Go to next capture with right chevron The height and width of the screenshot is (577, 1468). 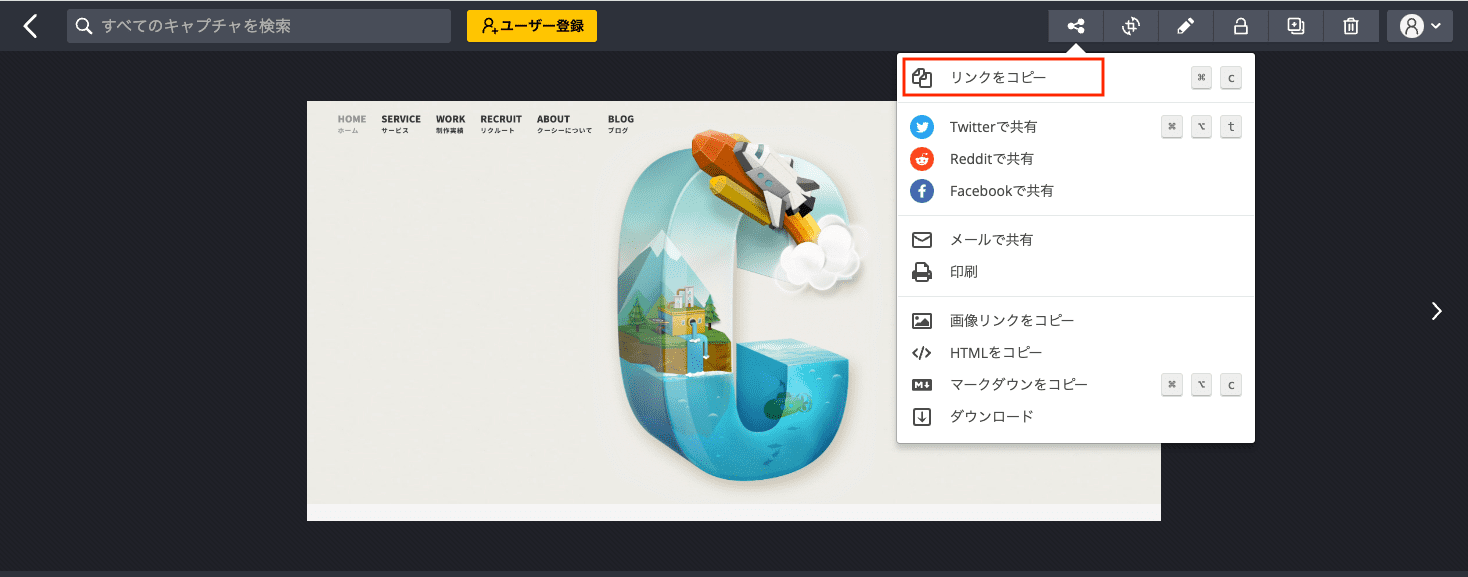point(1437,311)
